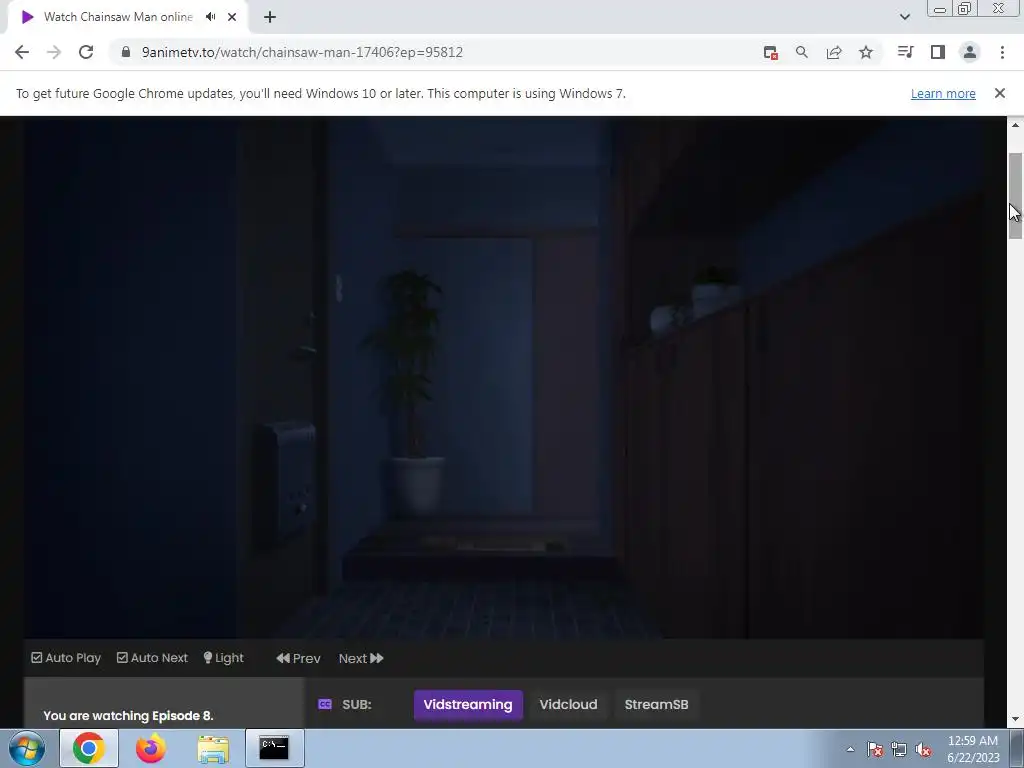Open a new browser tab
The image size is (1024, 768).
tap(270, 17)
